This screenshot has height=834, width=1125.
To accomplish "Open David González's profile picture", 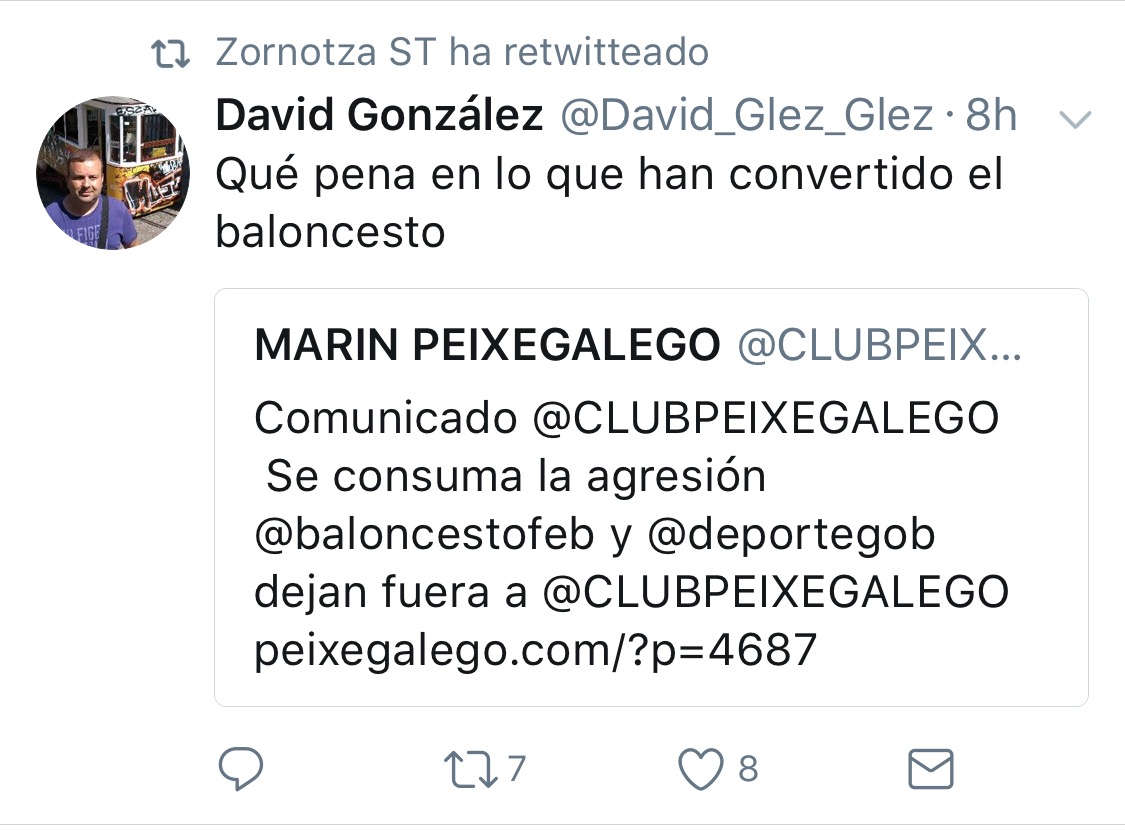I will (x=113, y=173).
